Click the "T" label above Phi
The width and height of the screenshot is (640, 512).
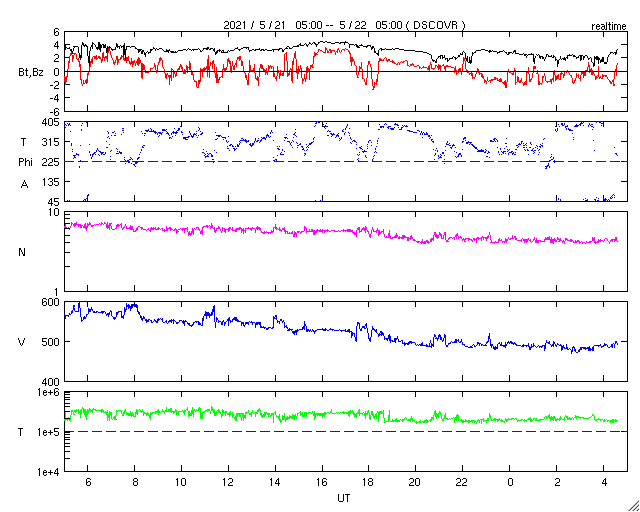[x=24, y=142]
